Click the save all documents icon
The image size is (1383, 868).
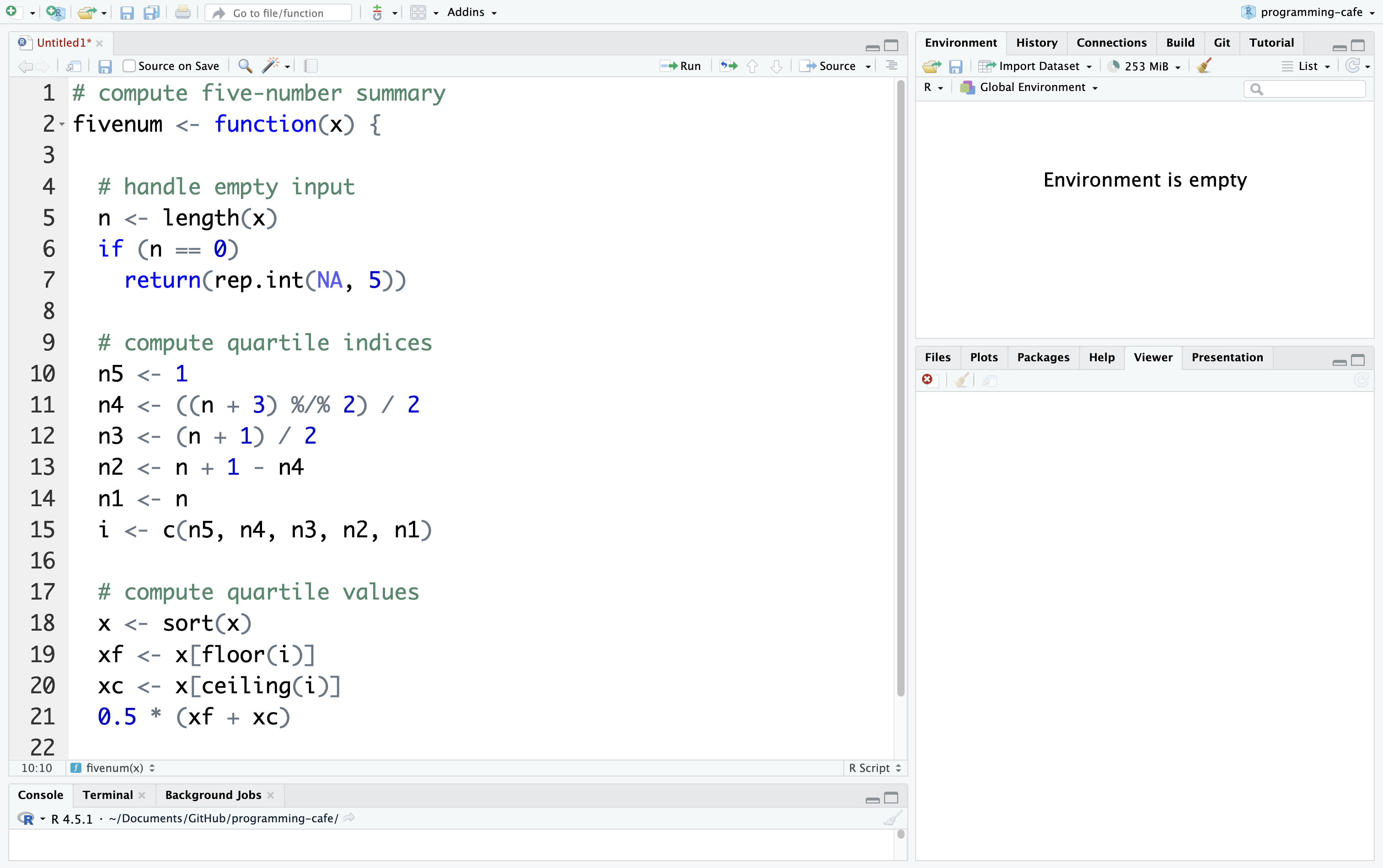[x=151, y=13]
